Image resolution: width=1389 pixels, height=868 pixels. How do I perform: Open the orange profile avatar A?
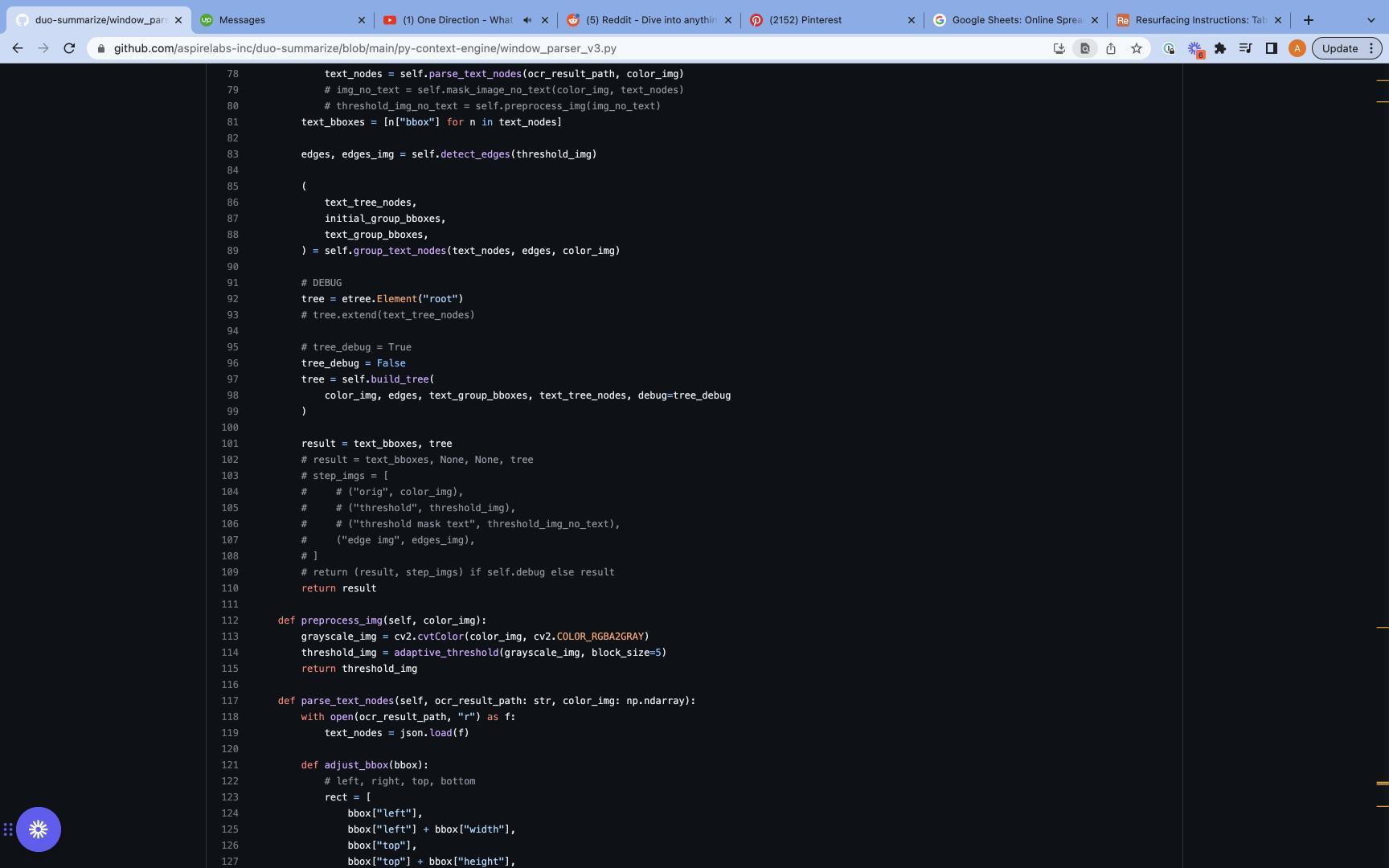[x=1297, y=48]
